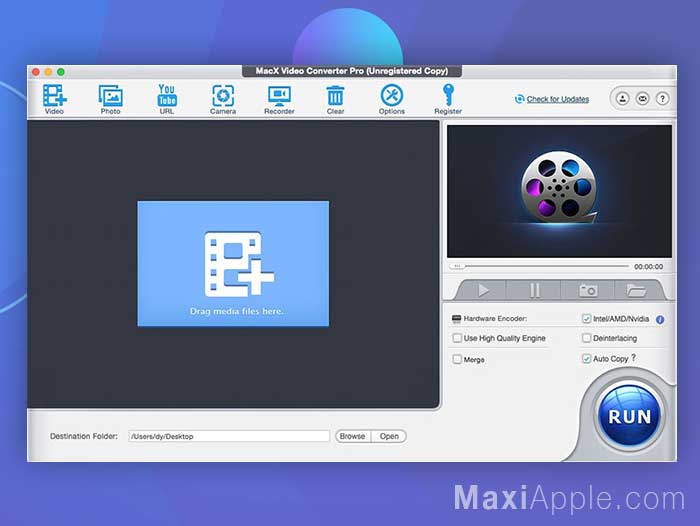This screenshot has width=700, height=526.
Task: Click the blue info icon next to Intel/AMD/Nvidia
Action: pos(660,319)
